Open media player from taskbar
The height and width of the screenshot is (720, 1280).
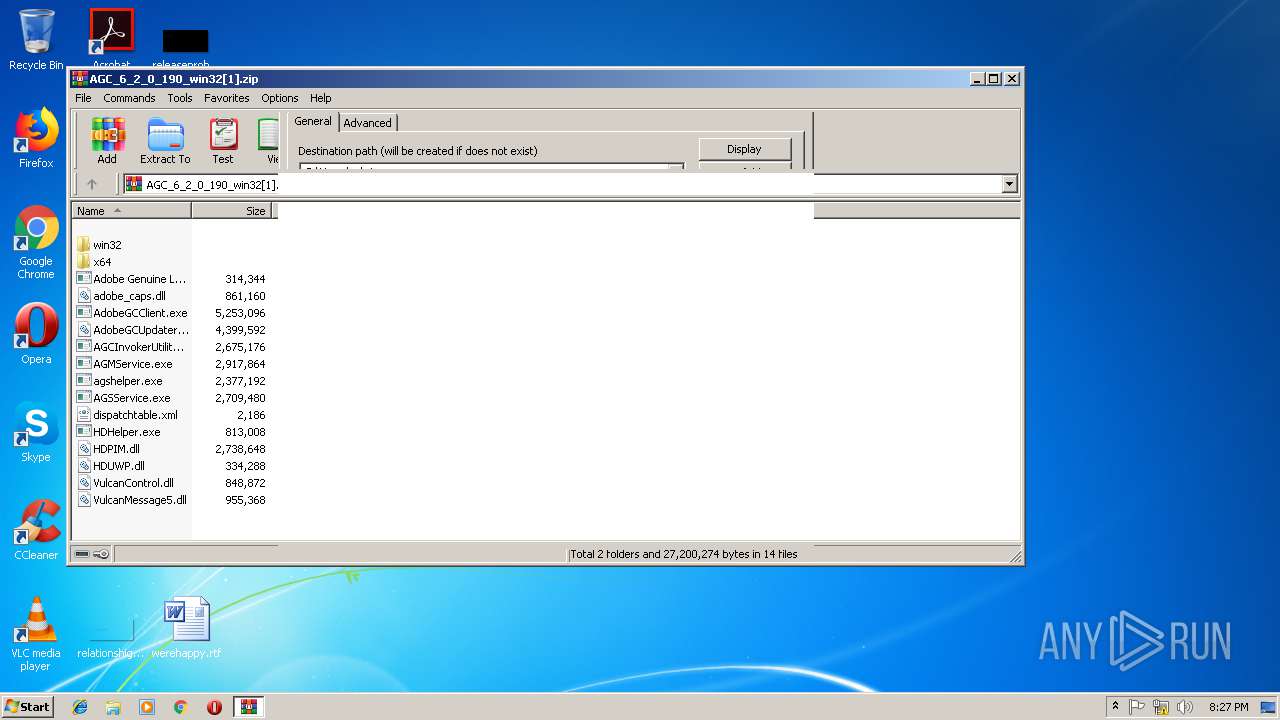147,707
